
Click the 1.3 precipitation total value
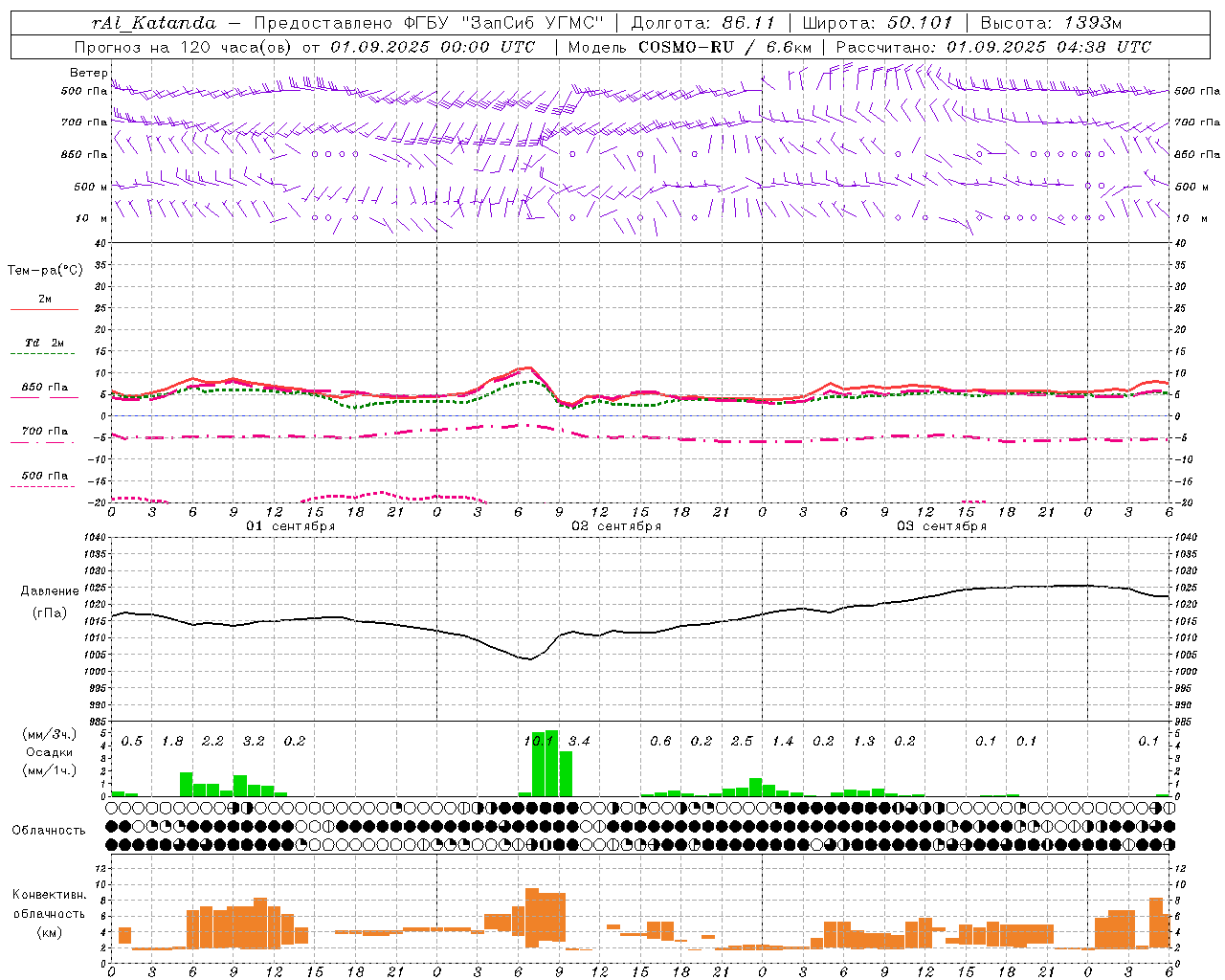click(864, 741)
